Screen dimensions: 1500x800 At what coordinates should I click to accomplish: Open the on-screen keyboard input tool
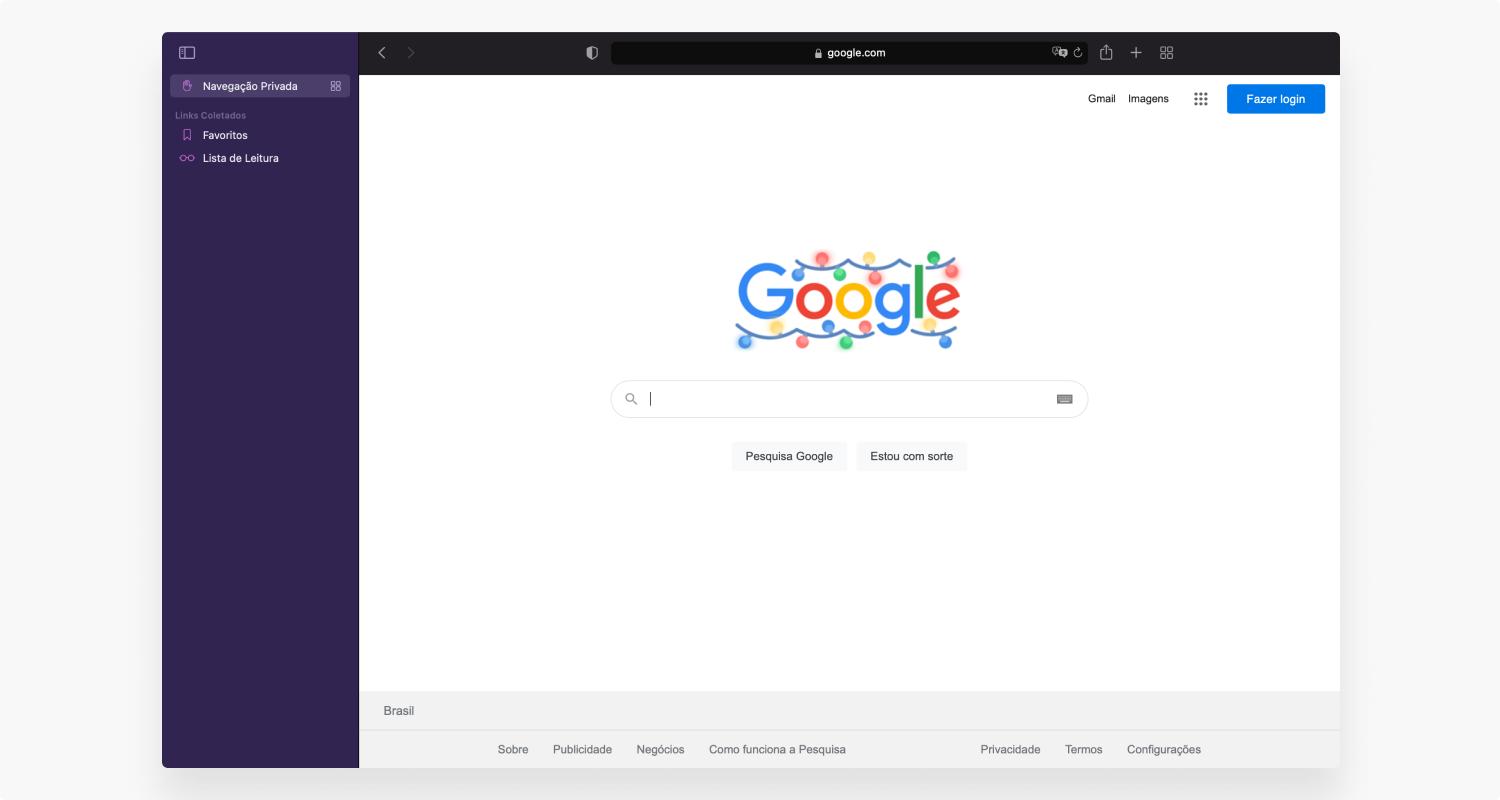coord(1064,399)
